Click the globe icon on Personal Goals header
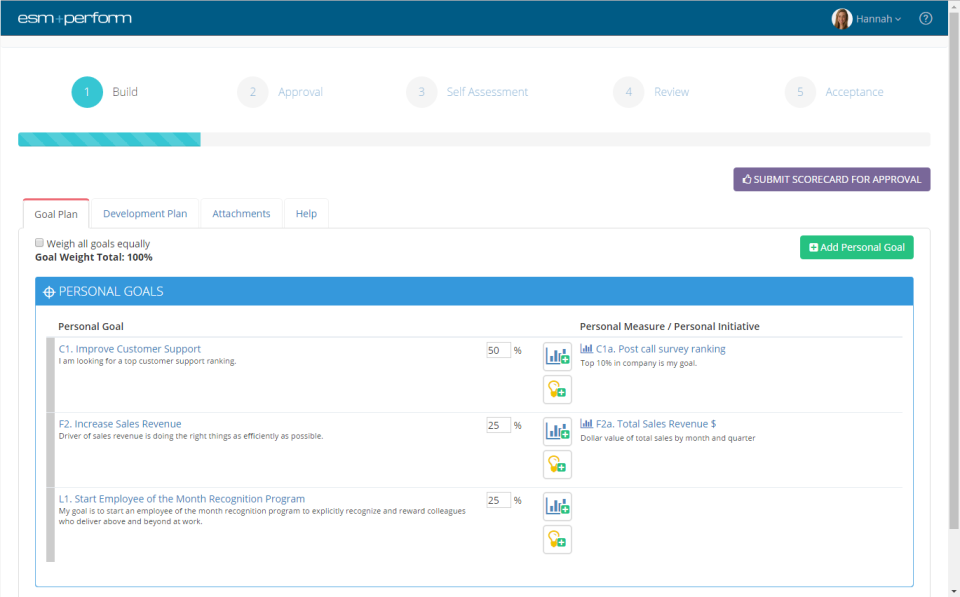960x597 pixels. (x=49, y=290)
